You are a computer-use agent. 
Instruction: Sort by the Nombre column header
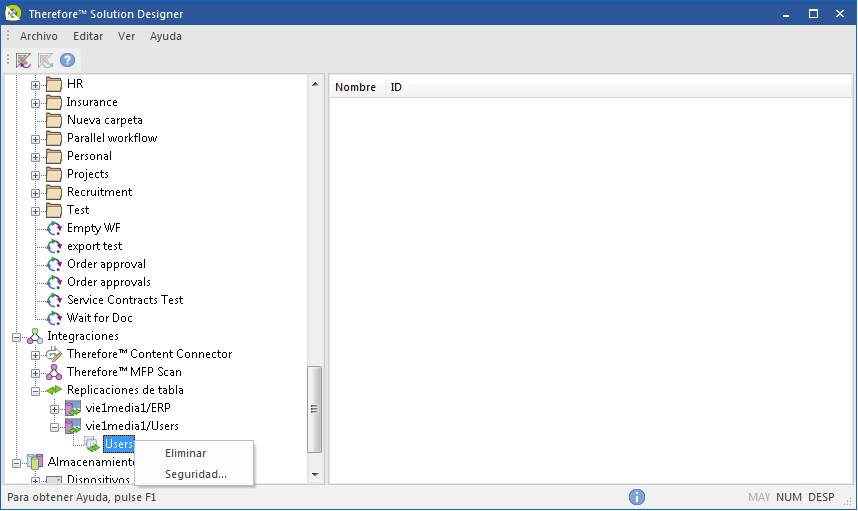(356, 87)
